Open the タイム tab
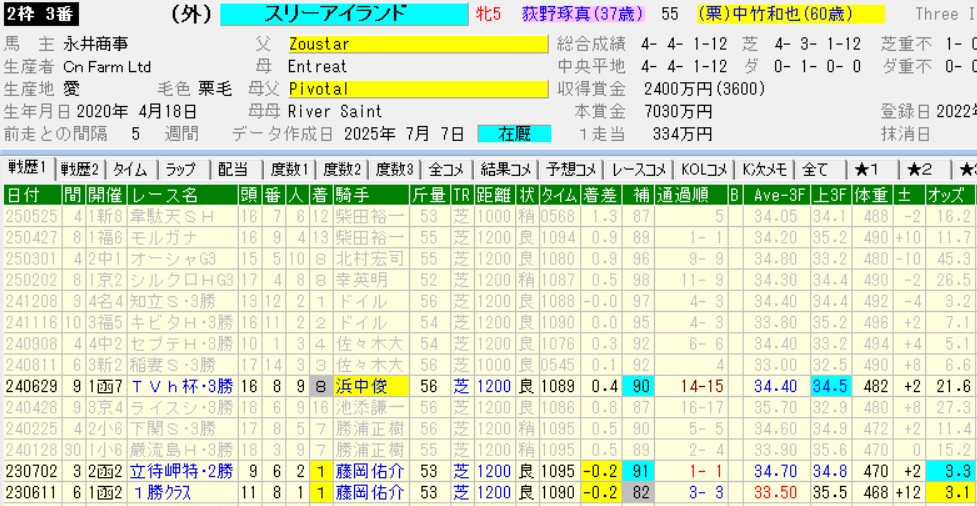Screen dimensions: 977x506 (130, 169)
